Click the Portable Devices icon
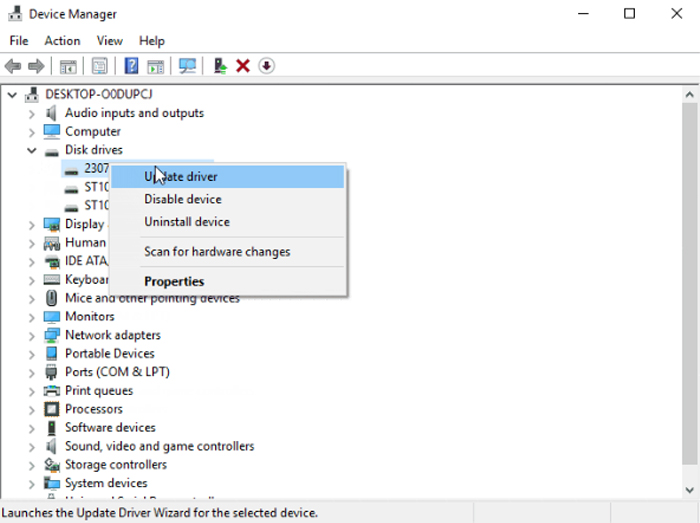Image resolution: width=700 pixels, height=523 pixels. point(52,353)
